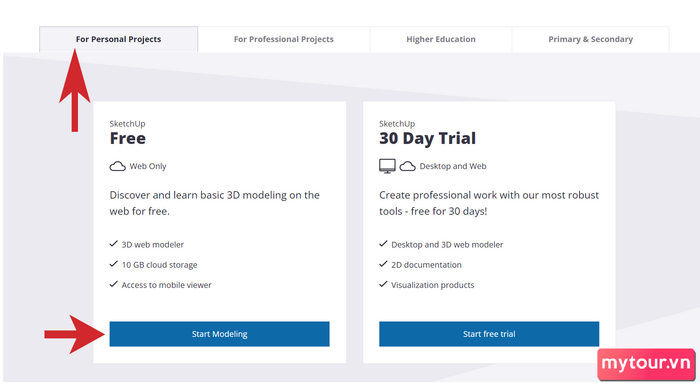Click checkmark beside Desktop and 3D web modeler
The image size is (700, 387).
[383, 244]
